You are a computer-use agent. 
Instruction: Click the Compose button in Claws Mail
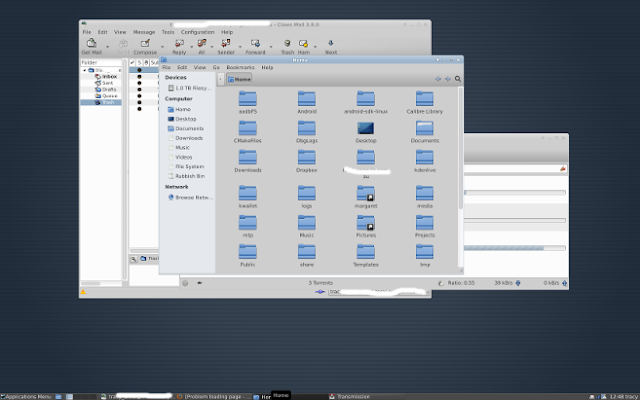[x=145, y=47]
